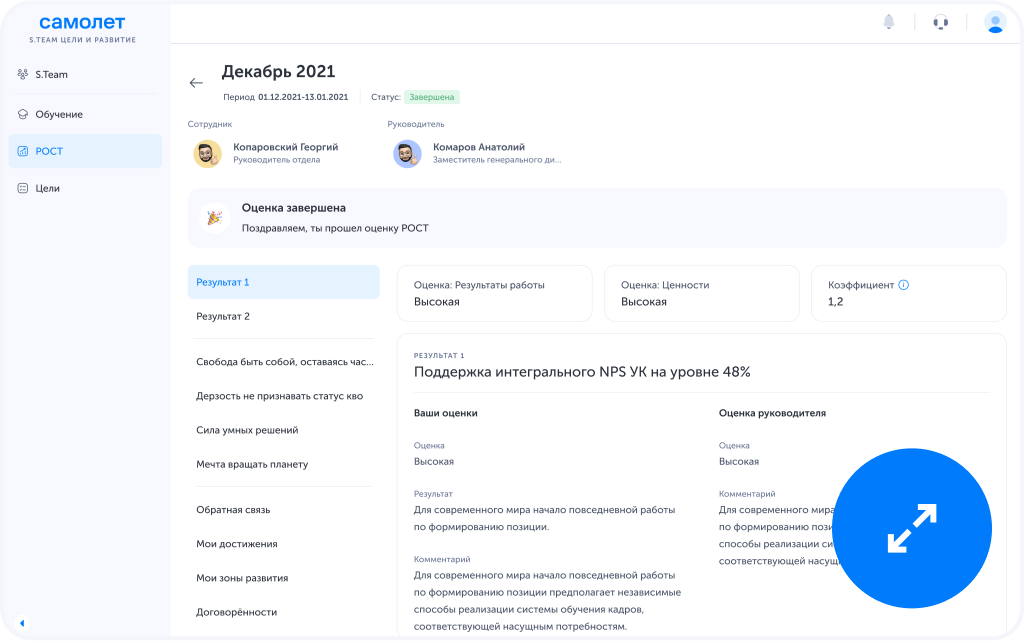This screenshot has width=1024, height=641.
Task: Click the back arrow next to Декабрь 2021
Action: [196, 83]
